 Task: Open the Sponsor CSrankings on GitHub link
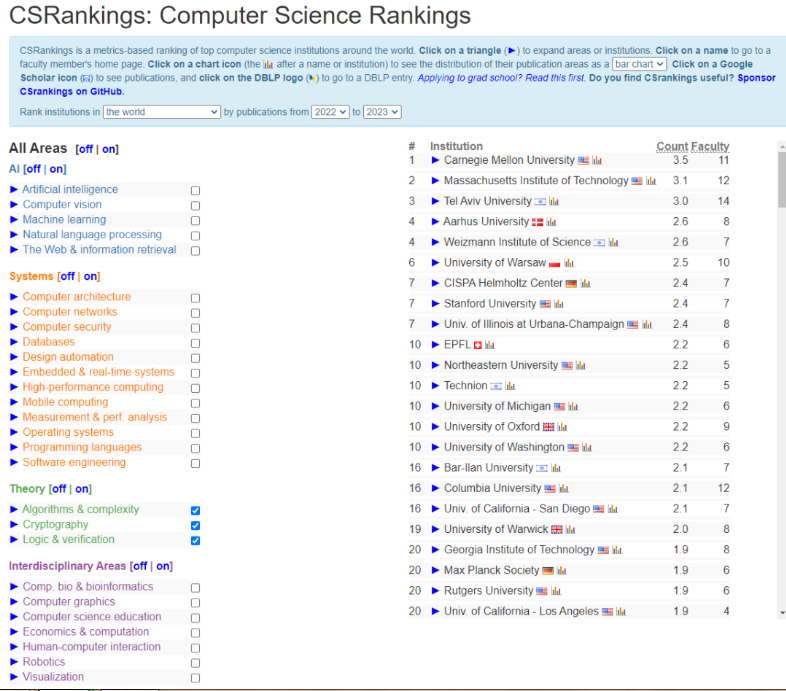68,91
